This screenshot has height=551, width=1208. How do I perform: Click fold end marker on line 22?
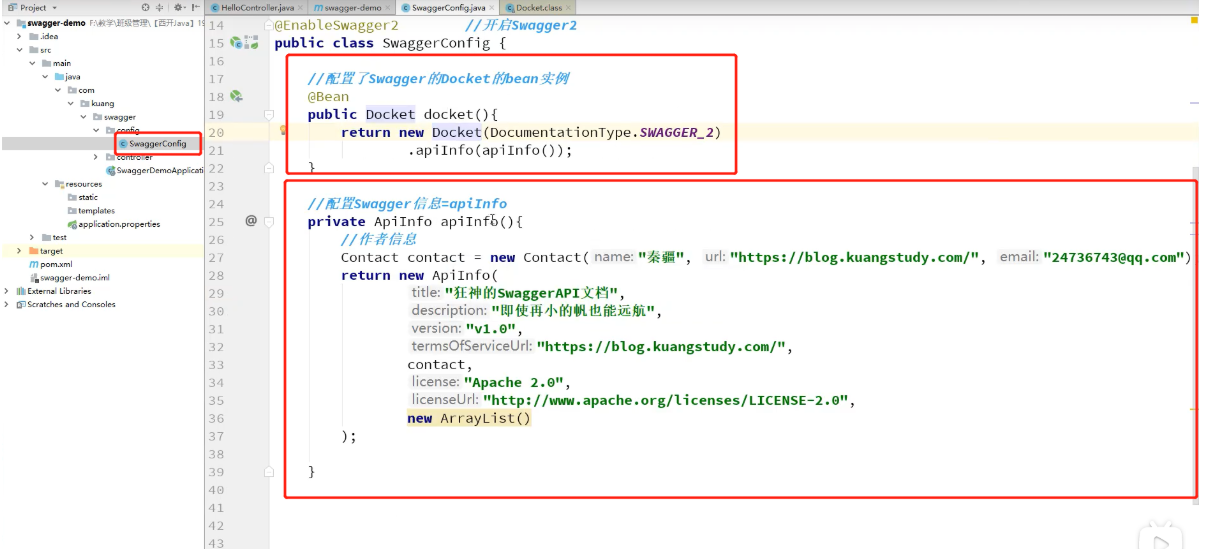coord(269,168)
